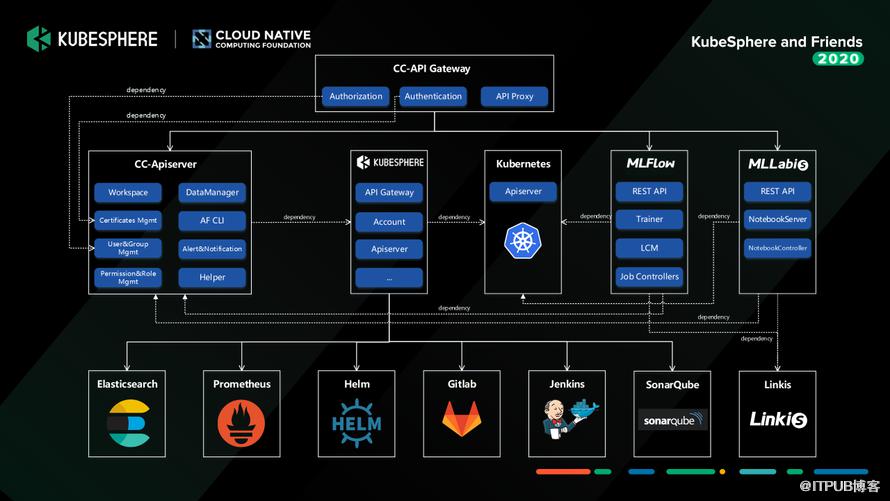Select the Authorization block
The height and width of the screenshot is (501, 890).
pyautogui.click(x=356, y=96)
